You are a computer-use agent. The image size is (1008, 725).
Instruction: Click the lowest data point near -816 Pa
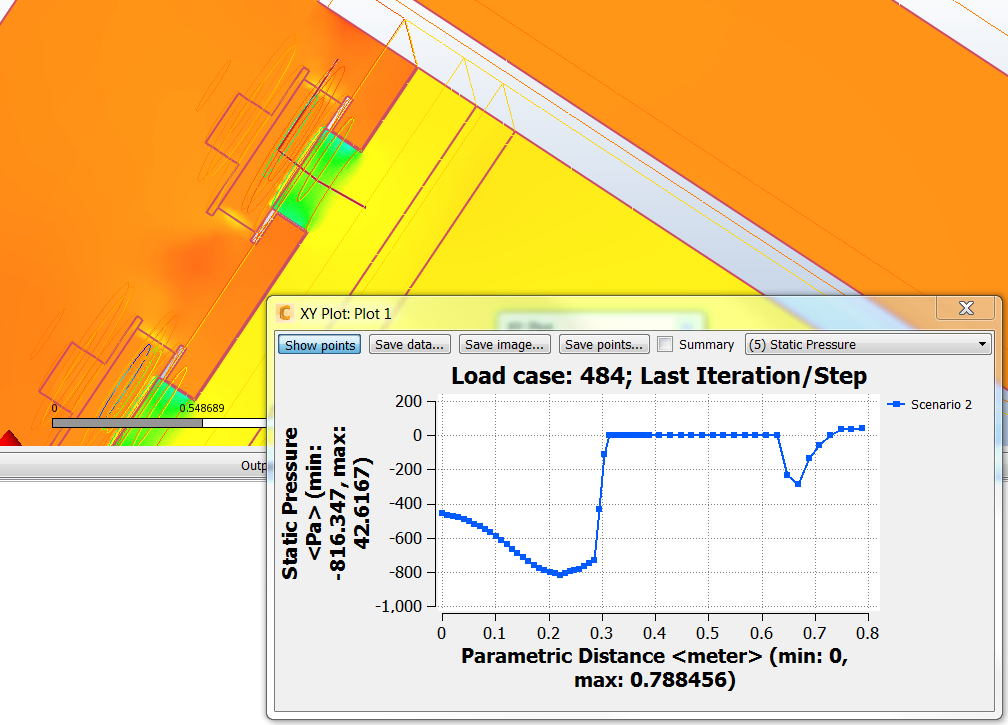pyautogui.click(x=560, y=575)
